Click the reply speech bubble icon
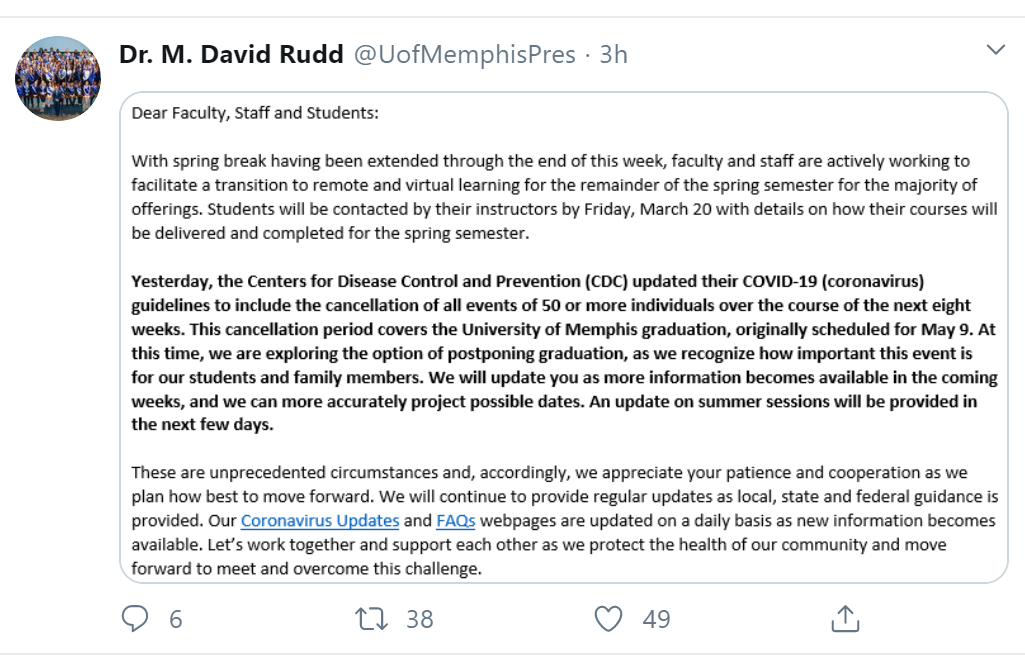 coord(135,619)
